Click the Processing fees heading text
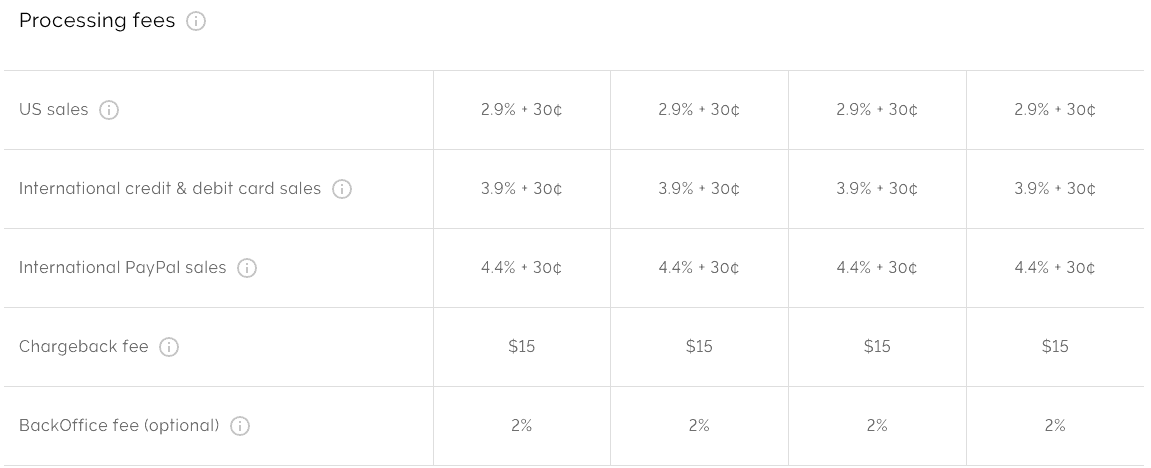The height and width of the screenshot is (468, 1151). [97, 21]
